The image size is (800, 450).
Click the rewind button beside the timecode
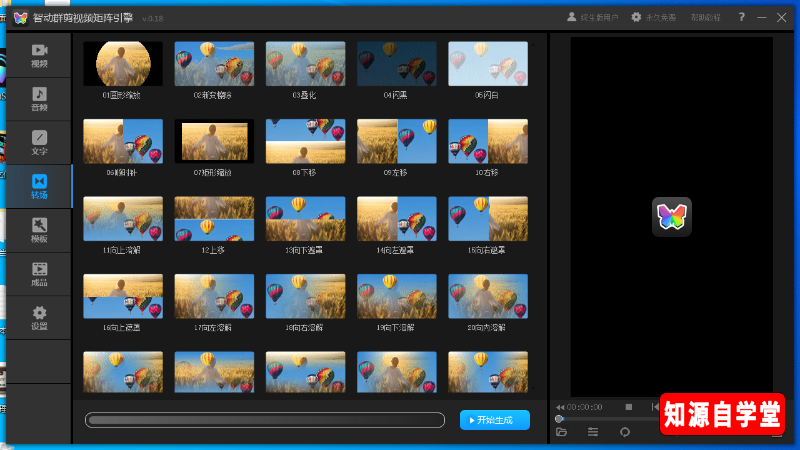pos(560,407)
